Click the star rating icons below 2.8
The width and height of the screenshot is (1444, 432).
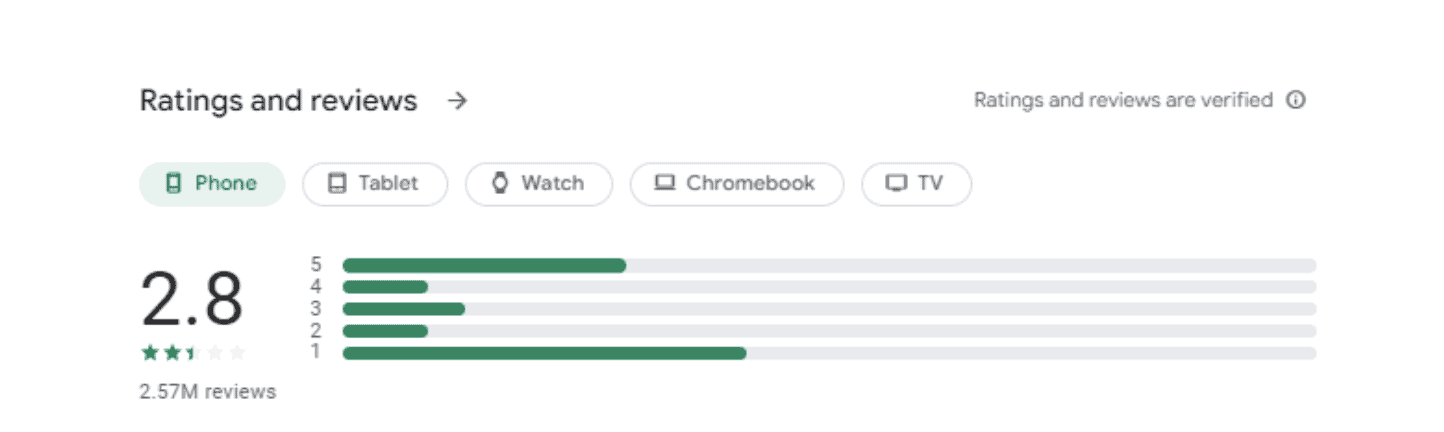[193, 352]
